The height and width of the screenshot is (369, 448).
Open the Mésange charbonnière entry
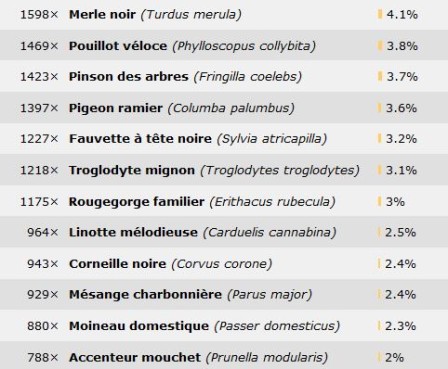(145, 295)
